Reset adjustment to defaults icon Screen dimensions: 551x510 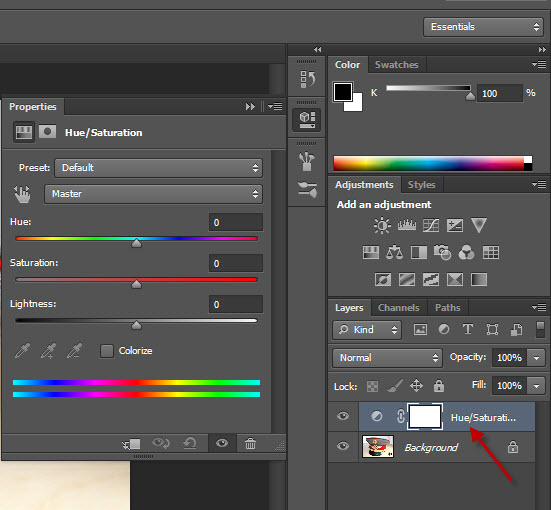(x=190, y=444)
